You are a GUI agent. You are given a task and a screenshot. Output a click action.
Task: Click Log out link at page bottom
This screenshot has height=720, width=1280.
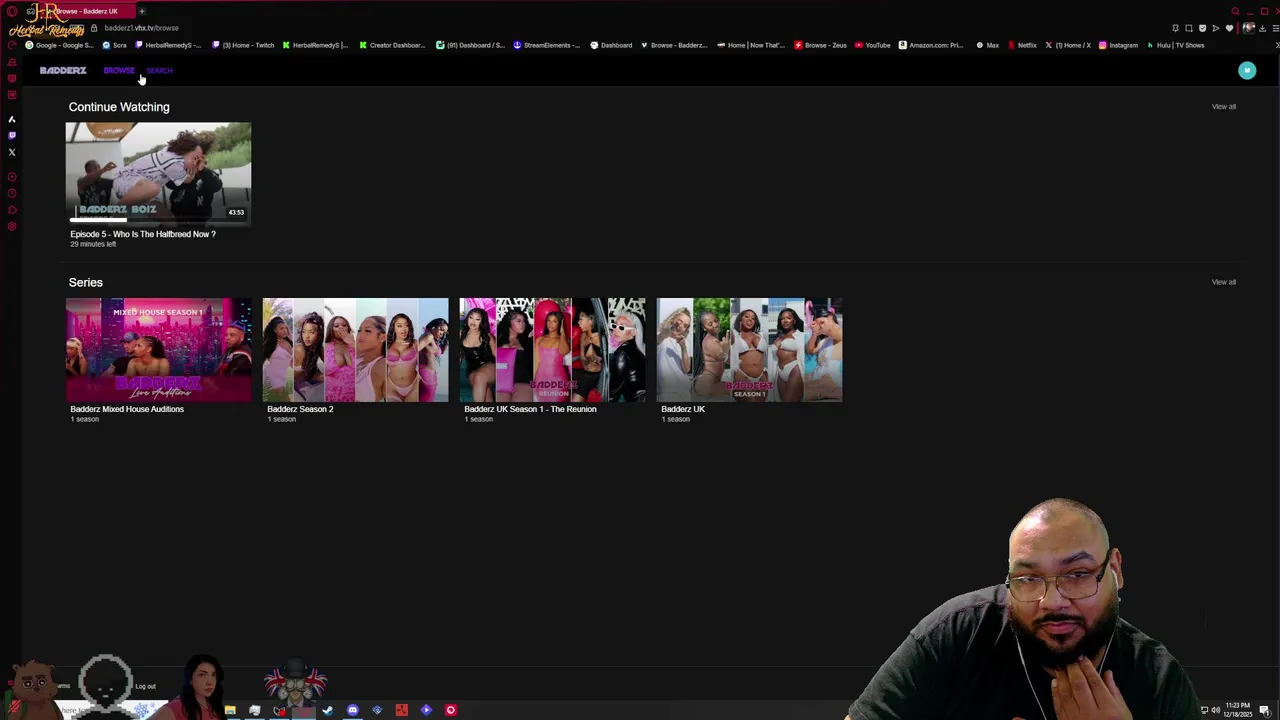[x=146, y=686]
